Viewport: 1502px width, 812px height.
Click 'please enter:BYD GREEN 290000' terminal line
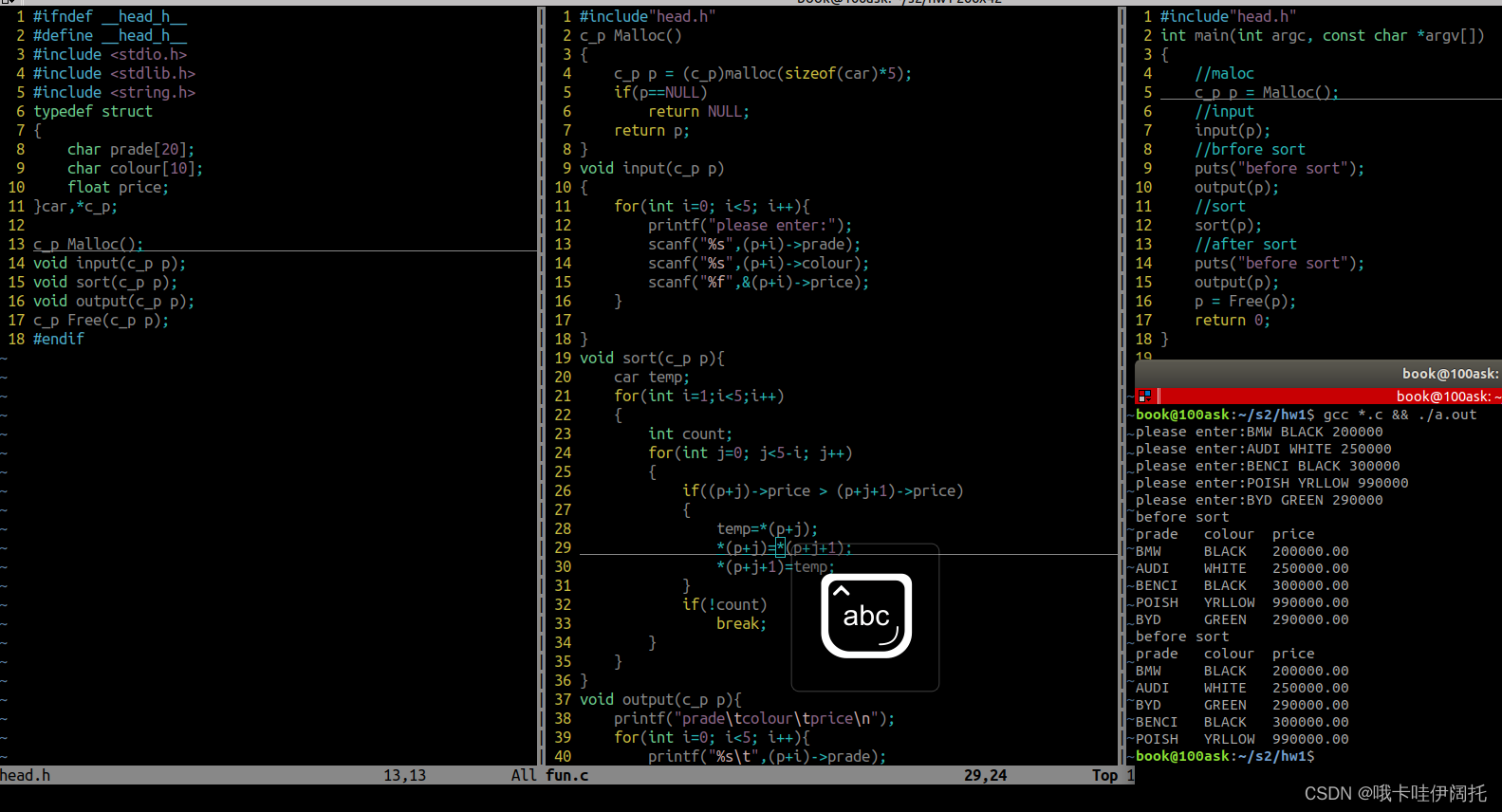click(1259, 500)
